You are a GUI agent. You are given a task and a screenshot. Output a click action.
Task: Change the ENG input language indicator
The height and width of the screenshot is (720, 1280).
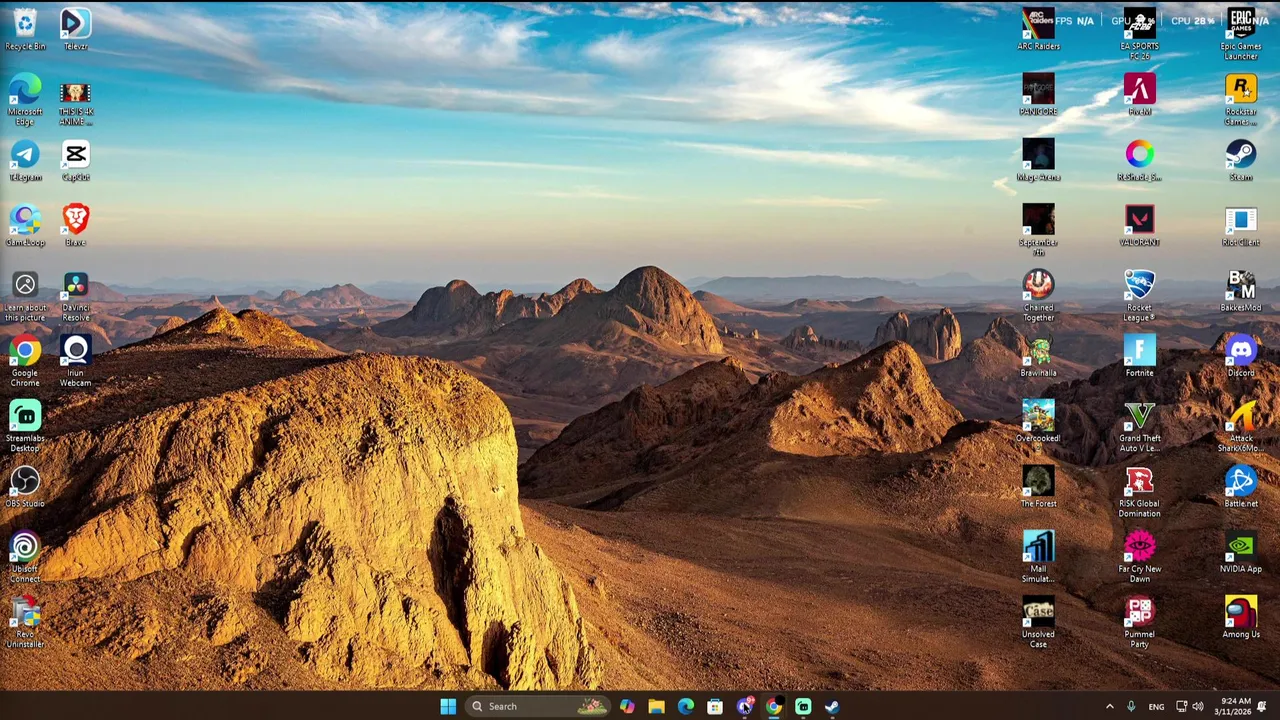pyautogui.click(x=1156, y=706)
